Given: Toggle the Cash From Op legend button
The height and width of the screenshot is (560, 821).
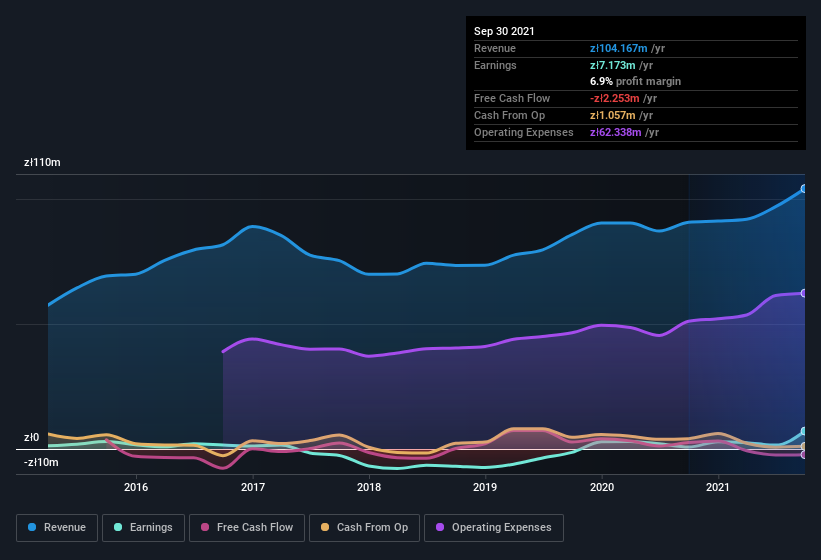Looking at the screenshot, I should [x=364, y=528].
